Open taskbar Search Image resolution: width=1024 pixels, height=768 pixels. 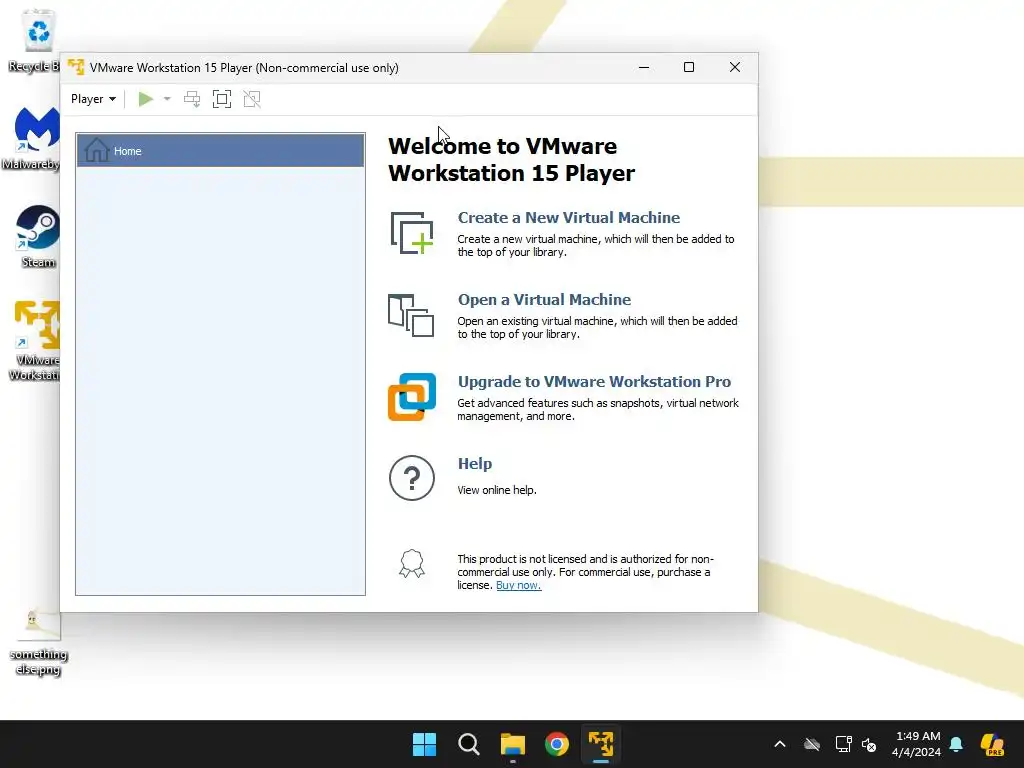tap(469, 744)
